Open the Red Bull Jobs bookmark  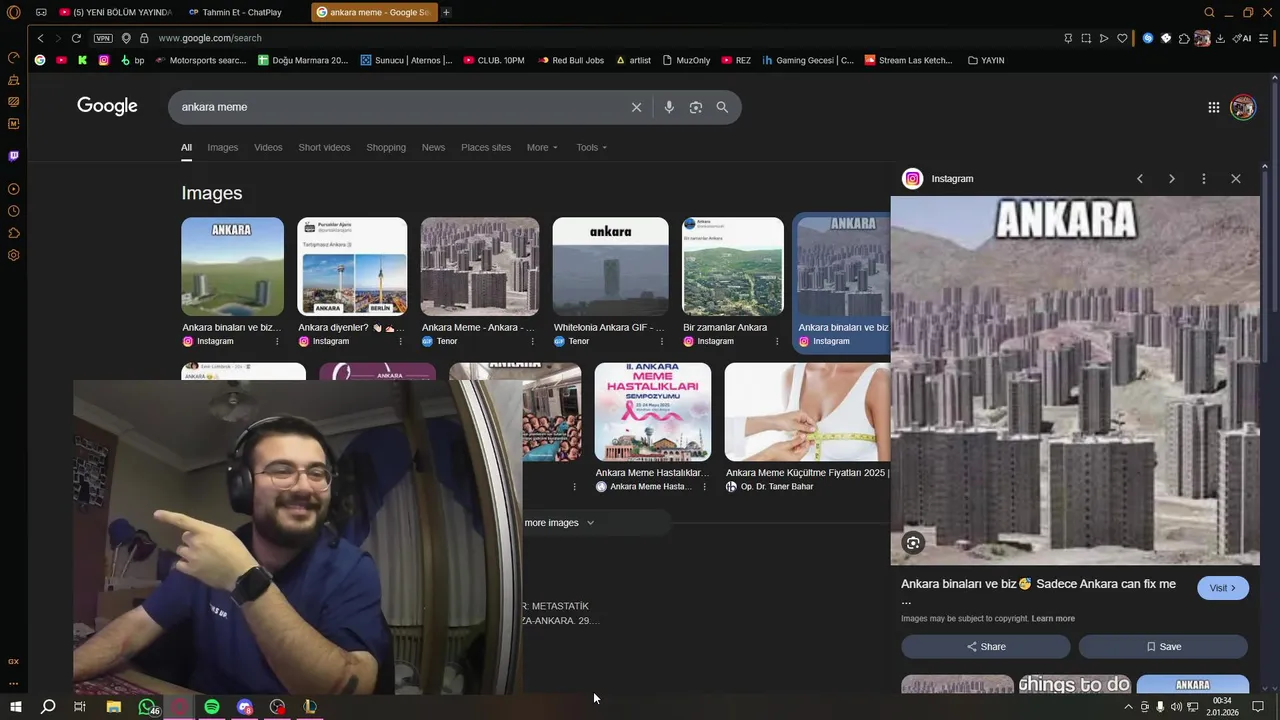(570, 60)
